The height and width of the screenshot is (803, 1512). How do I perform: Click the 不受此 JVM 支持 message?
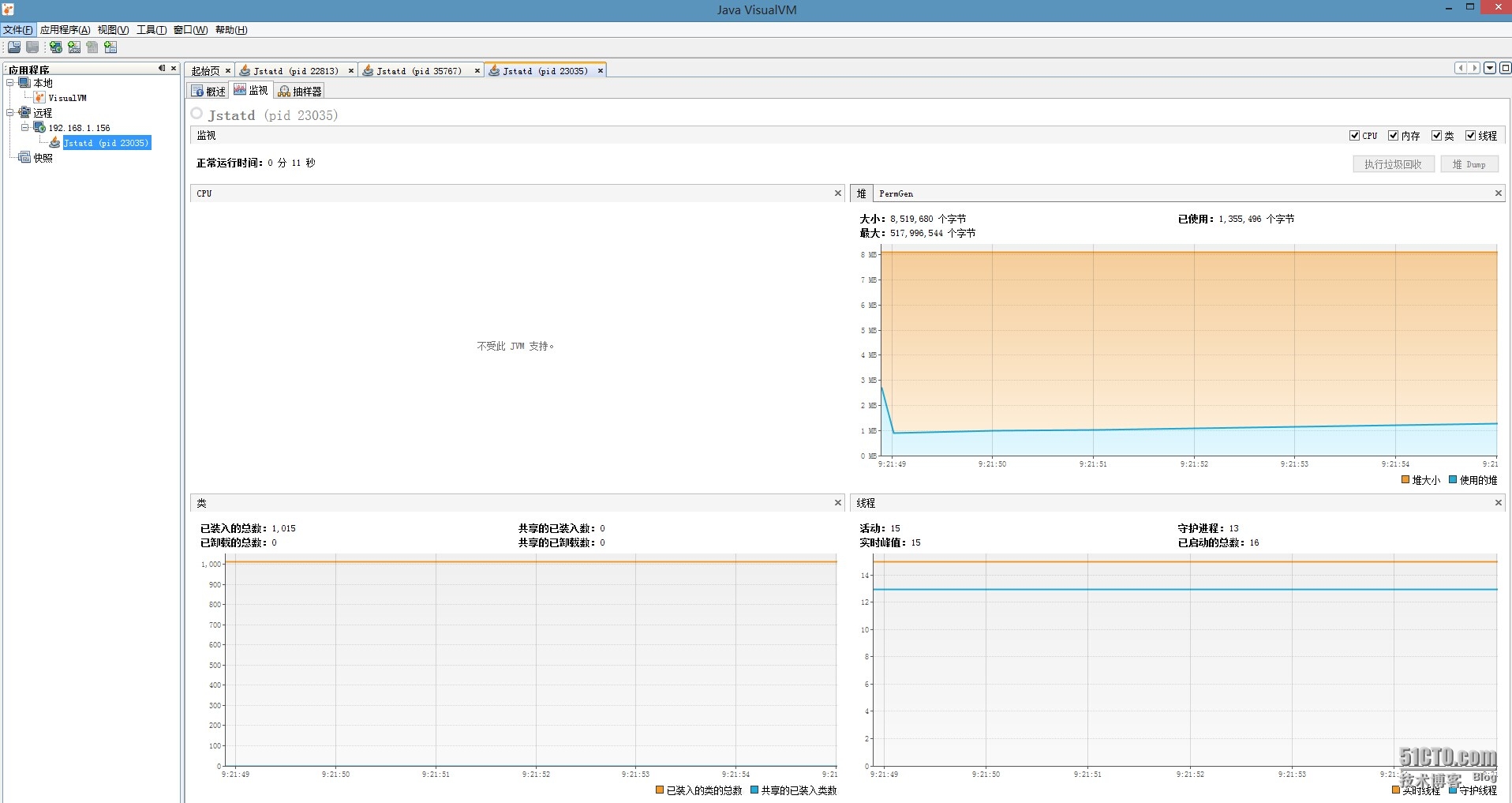(x=515, y=347)
